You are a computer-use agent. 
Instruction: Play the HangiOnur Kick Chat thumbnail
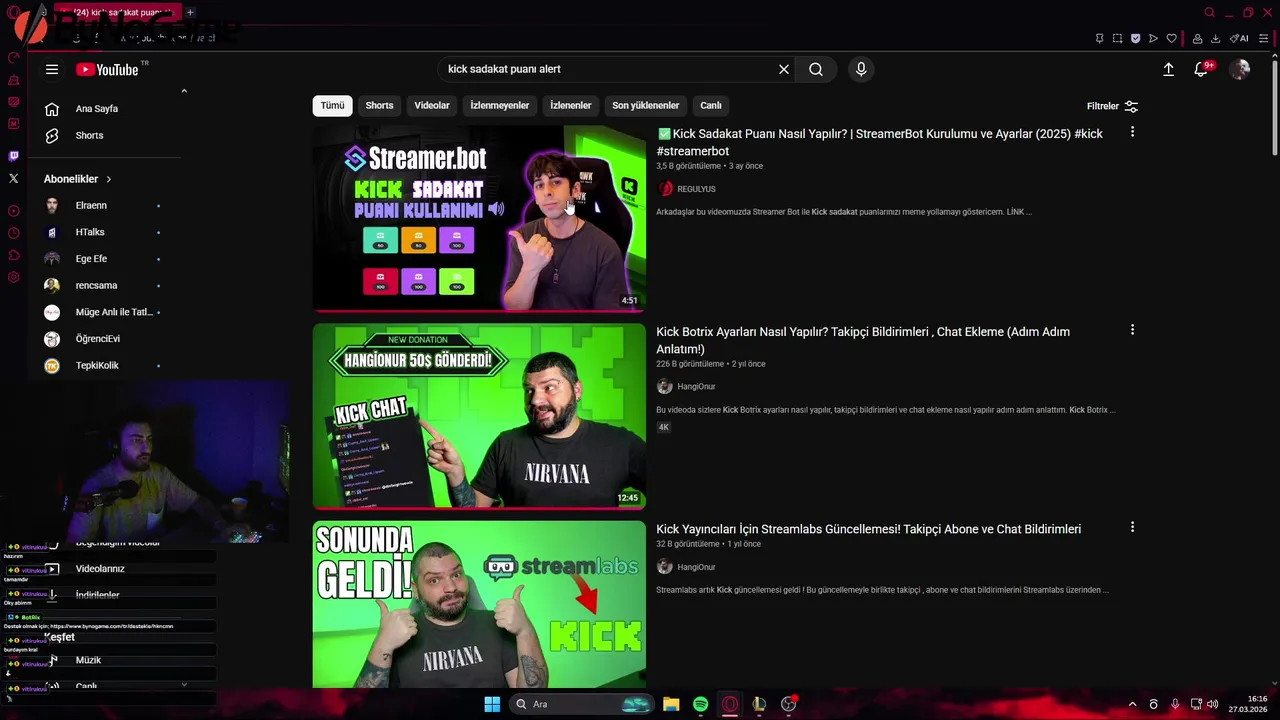coord(479,416)
